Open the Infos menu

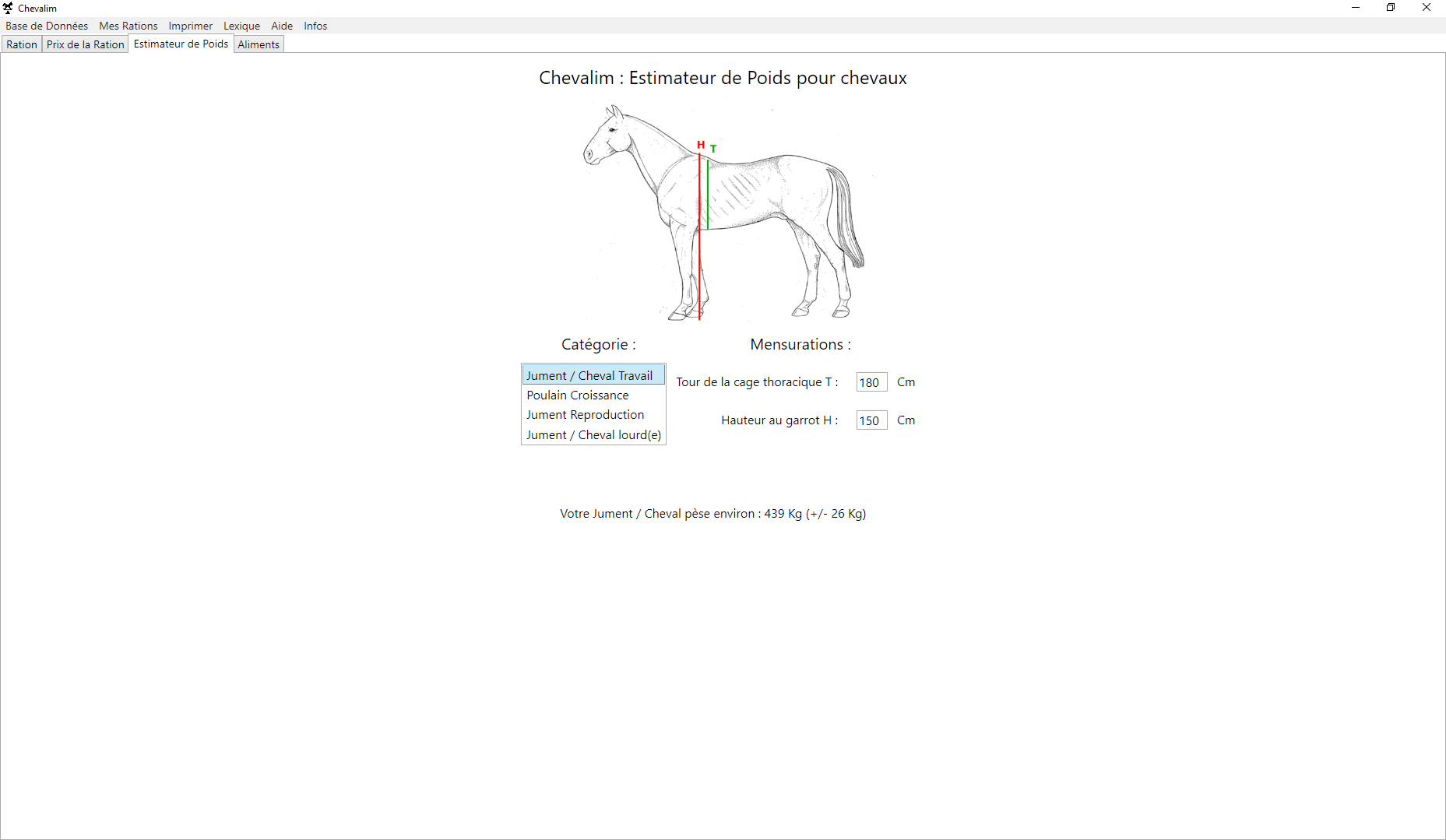click(315, 26)
